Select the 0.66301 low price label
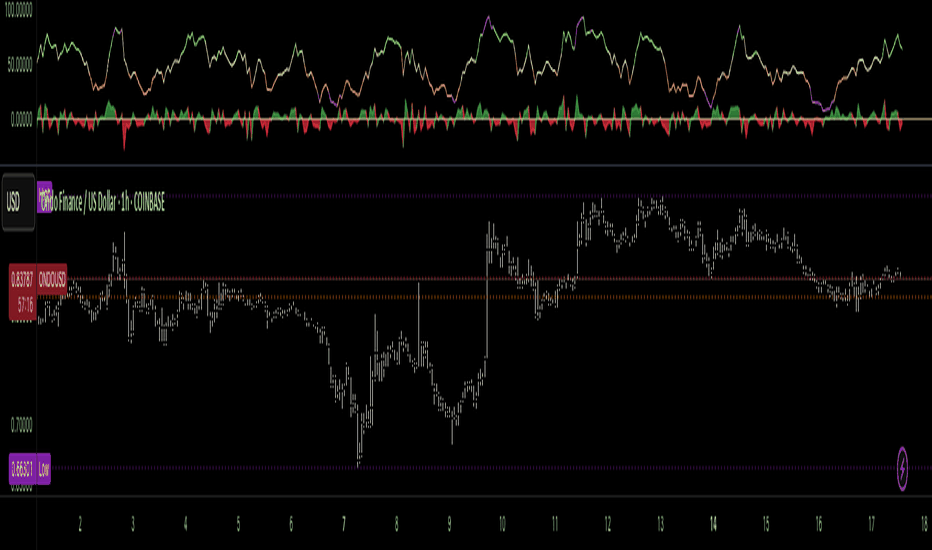Image resolution: width=932 pixels, height=550 pixels. (23, 469)
